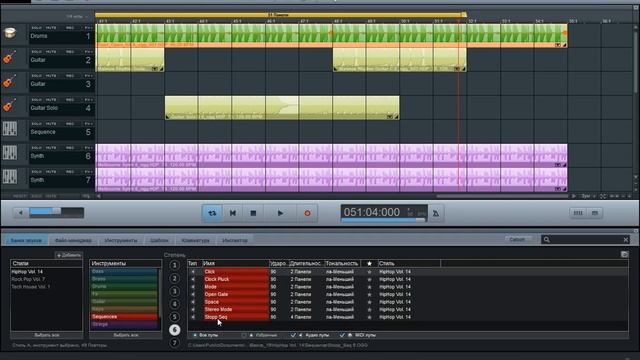The width and height of the screenshot is (640, 360).
Task: Stop playback with the stop button
Action: [x=253, y=213]
